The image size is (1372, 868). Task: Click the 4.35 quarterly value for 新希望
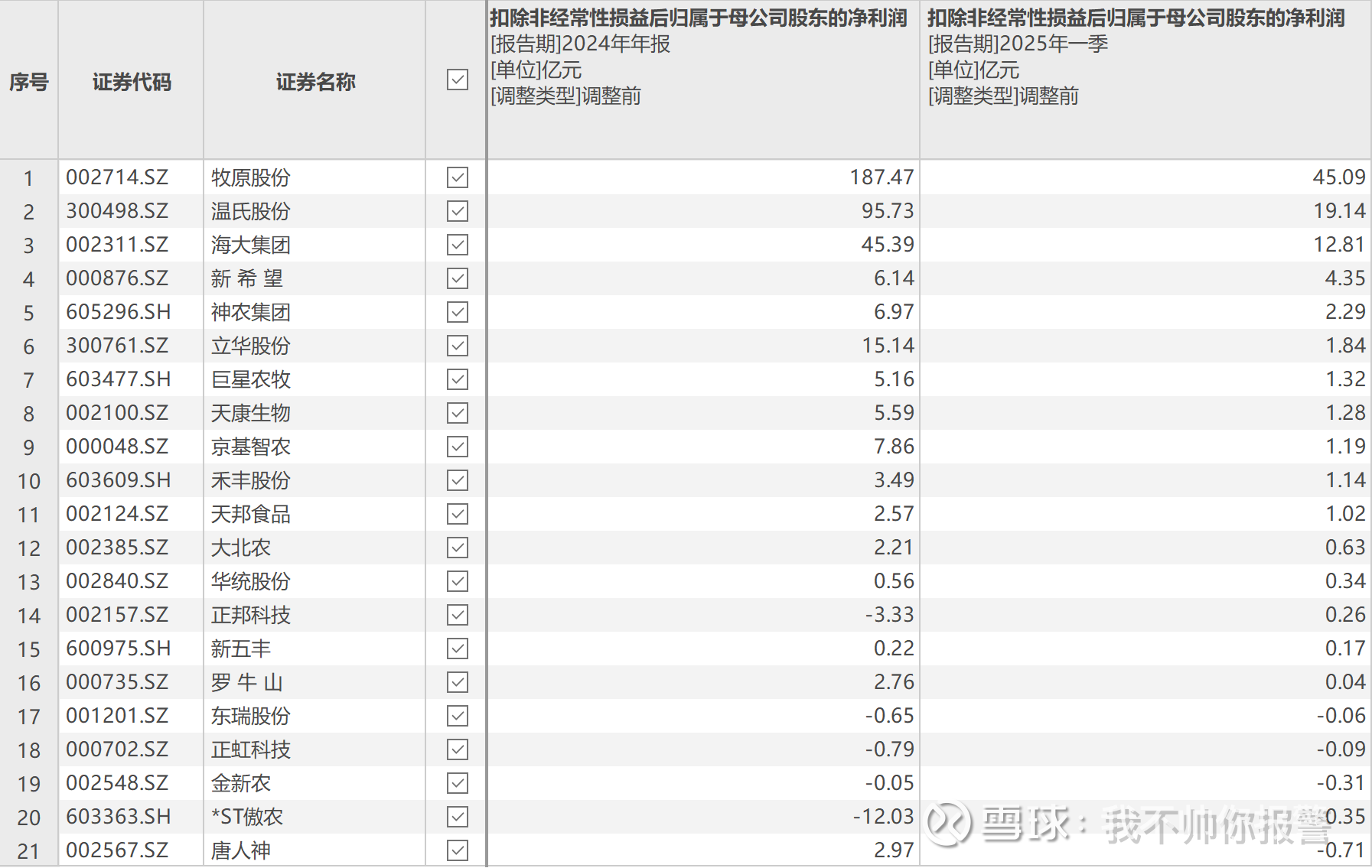click(1345, 278)
